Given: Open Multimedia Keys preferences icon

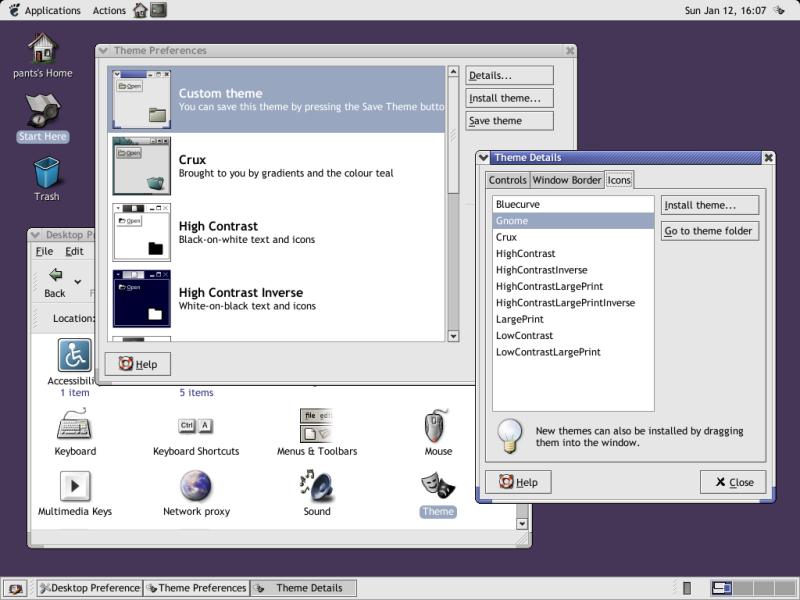Looking at the screenshot, I should click(75, 487).
